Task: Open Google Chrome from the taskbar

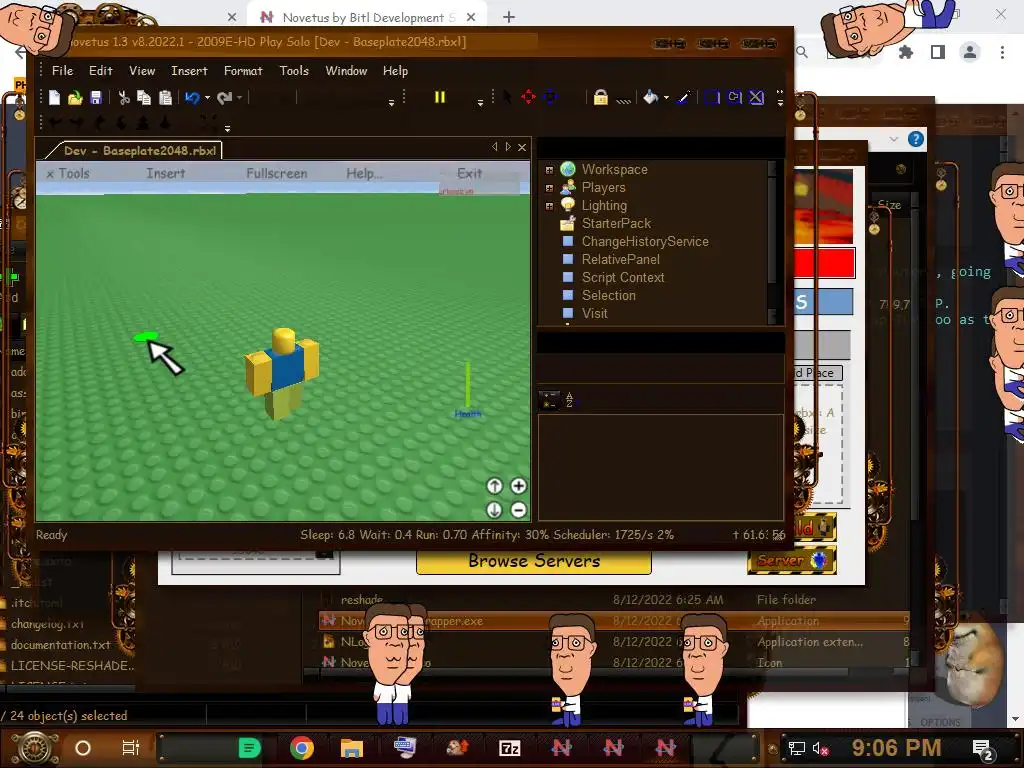Action: pyautogui.click(x=301, y=748)
